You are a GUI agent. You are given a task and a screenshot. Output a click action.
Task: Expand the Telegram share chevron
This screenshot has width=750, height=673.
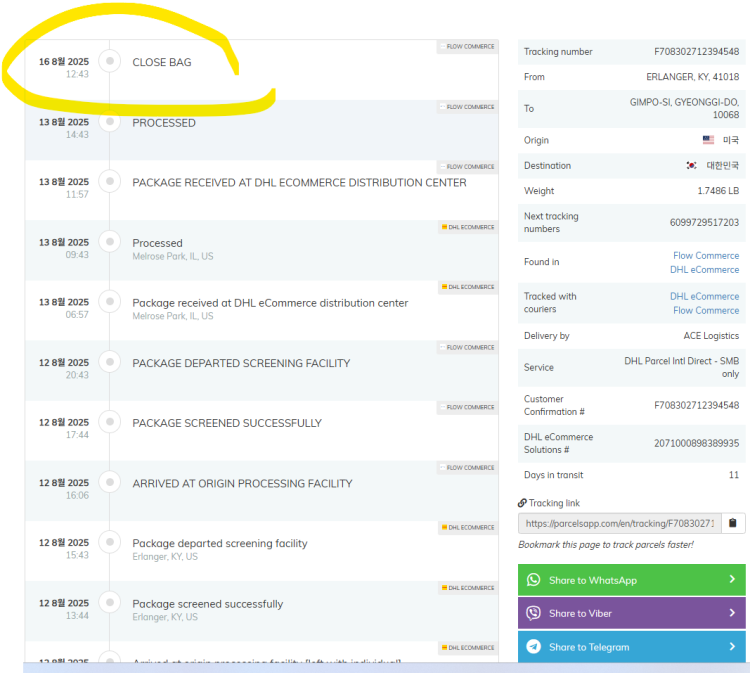(732, 646)
